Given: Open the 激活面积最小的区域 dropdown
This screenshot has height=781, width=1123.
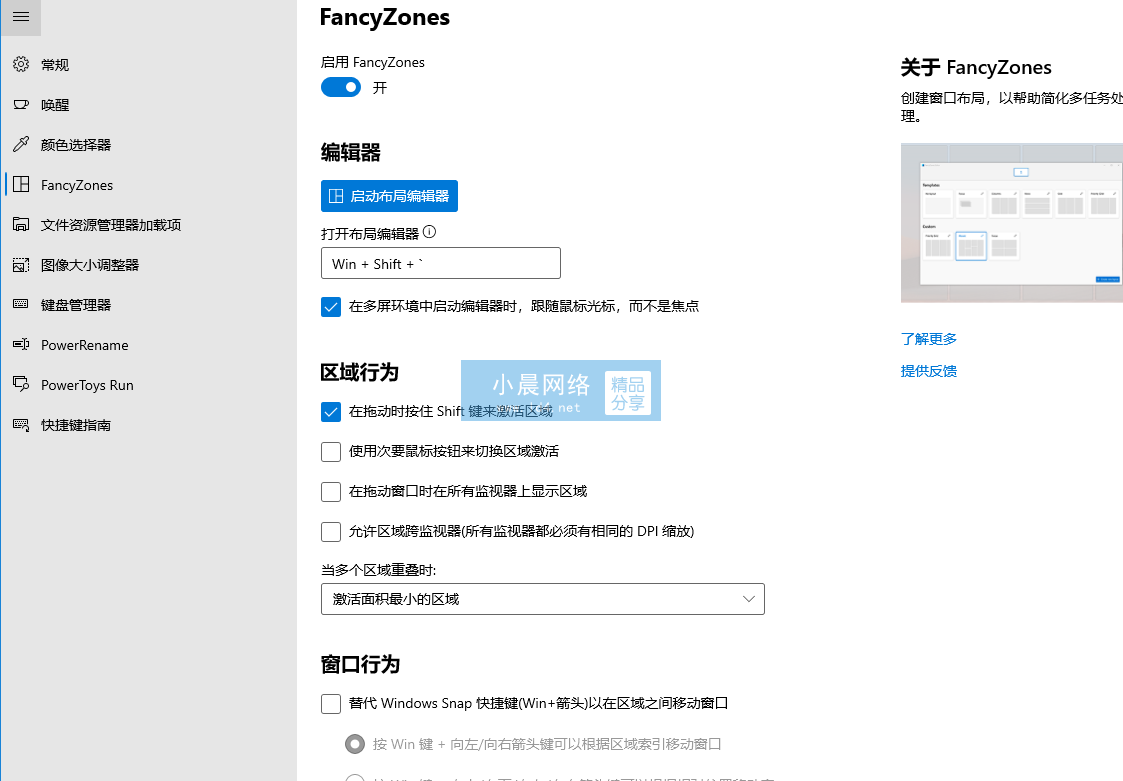Looking at the screenshot, I should point(543,599).
